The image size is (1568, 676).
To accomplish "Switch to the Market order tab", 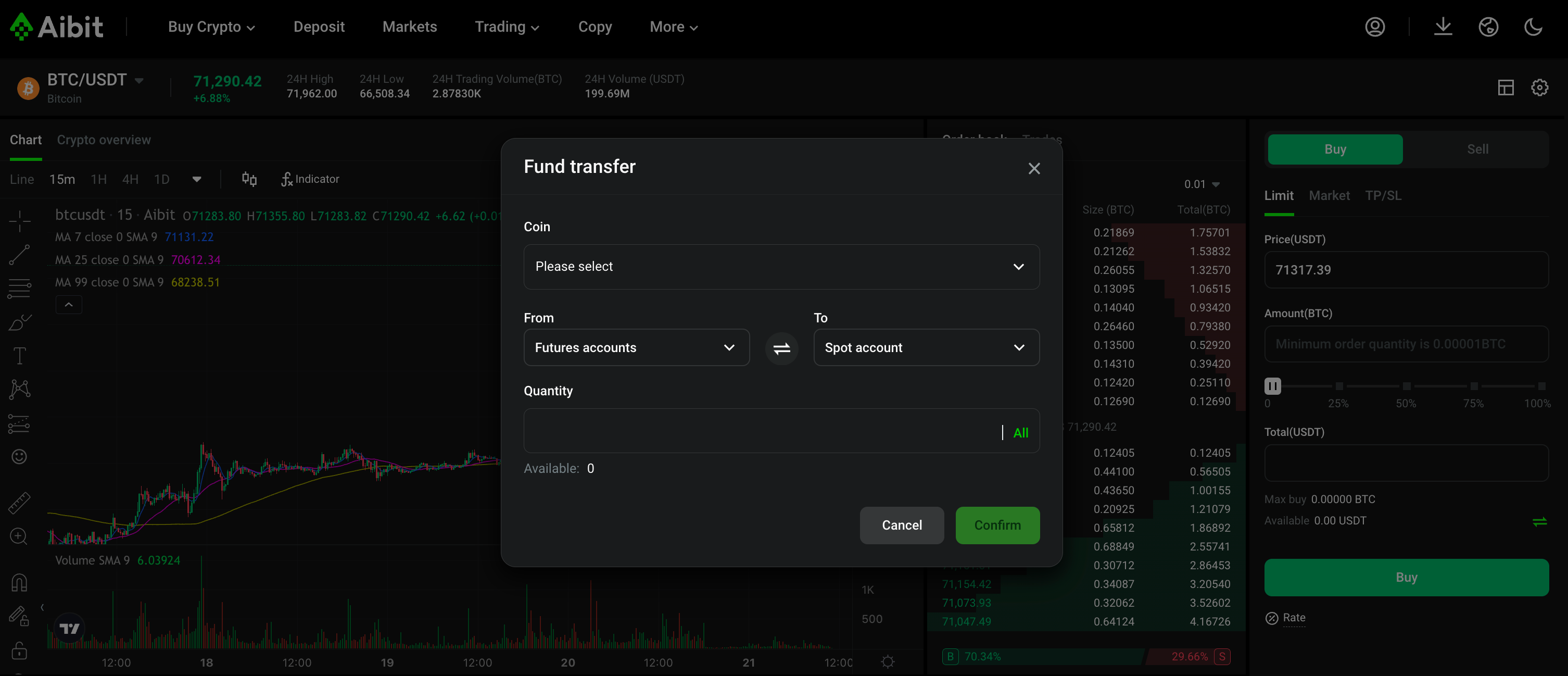I will pos(1329,195).
